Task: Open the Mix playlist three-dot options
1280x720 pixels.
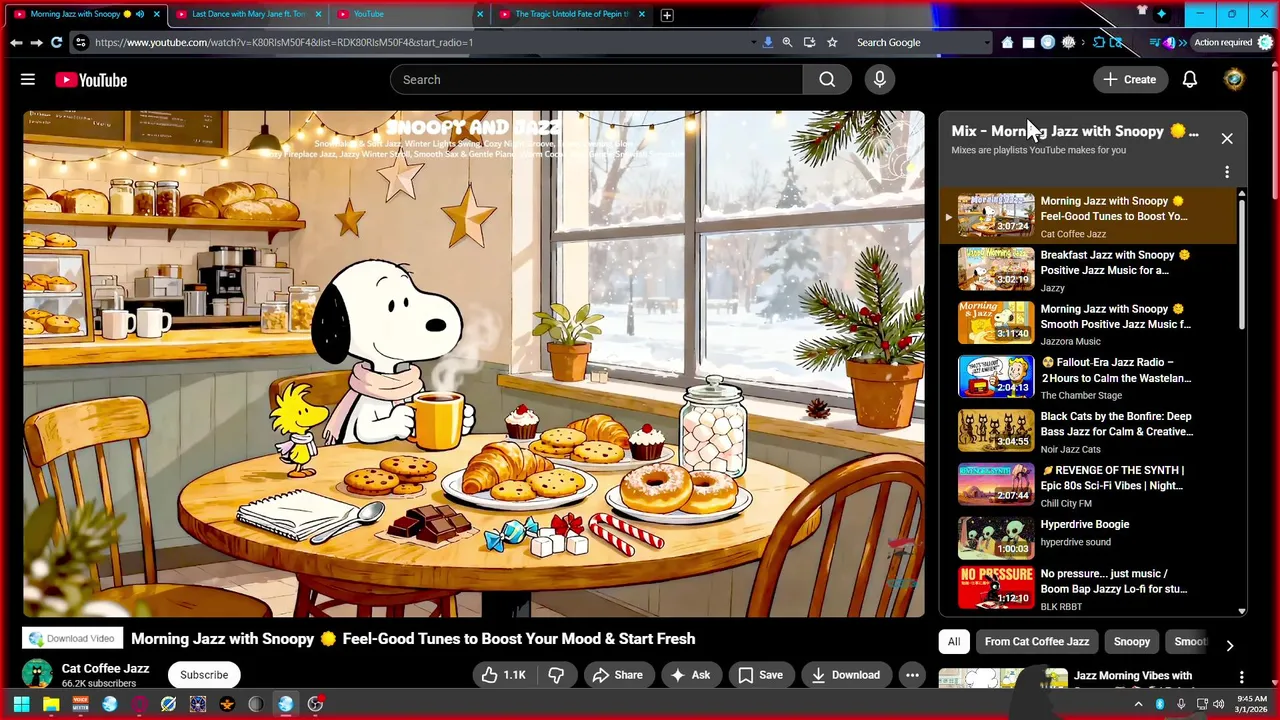Action: (1227, 172)
